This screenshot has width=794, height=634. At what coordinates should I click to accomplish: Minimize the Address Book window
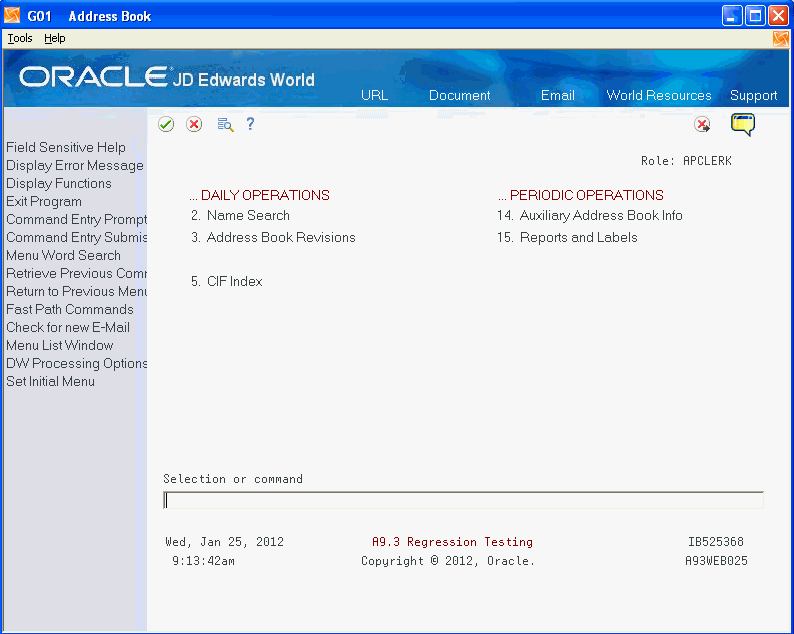point(732,16)
